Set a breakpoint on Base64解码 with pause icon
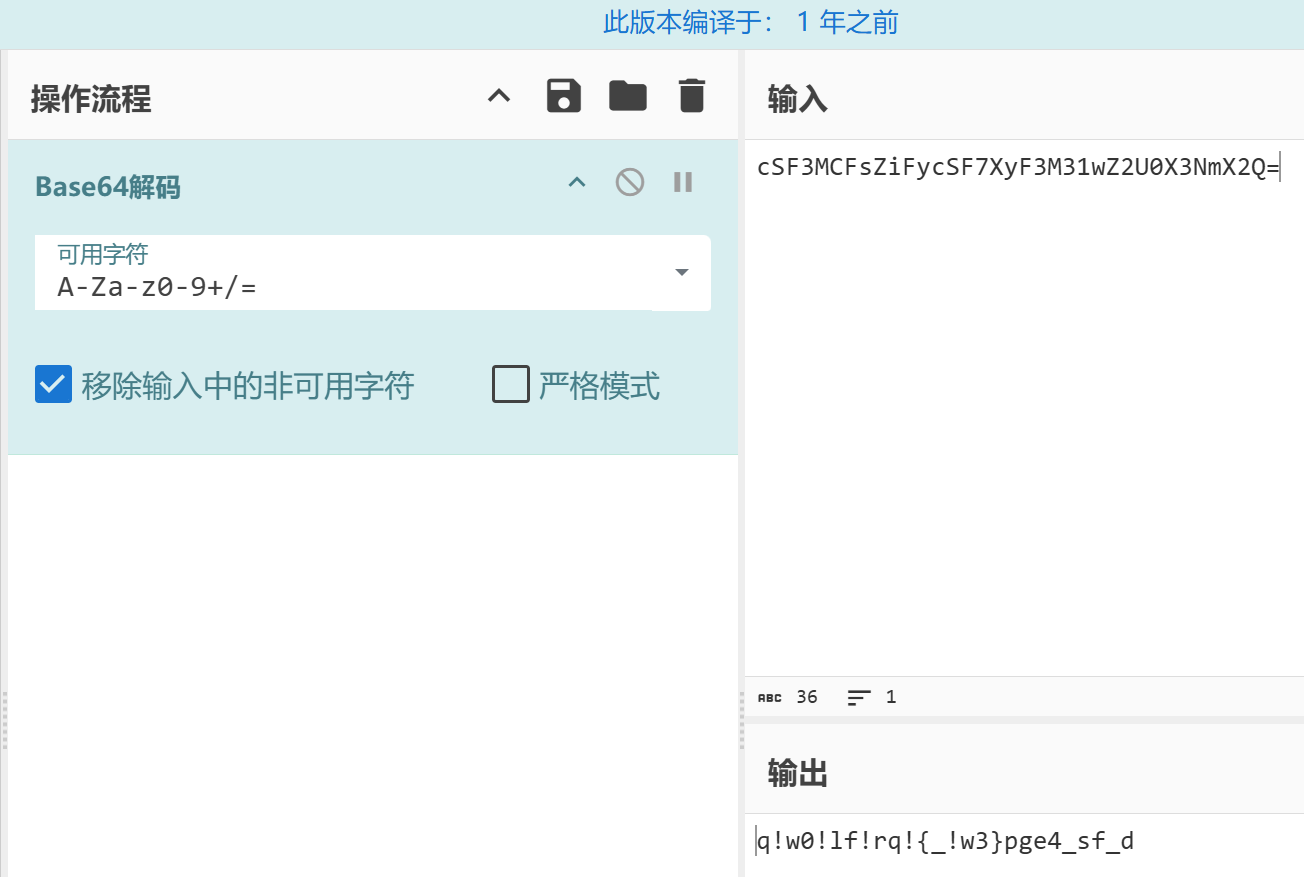 pyautogui.click(x=683, y=183)
